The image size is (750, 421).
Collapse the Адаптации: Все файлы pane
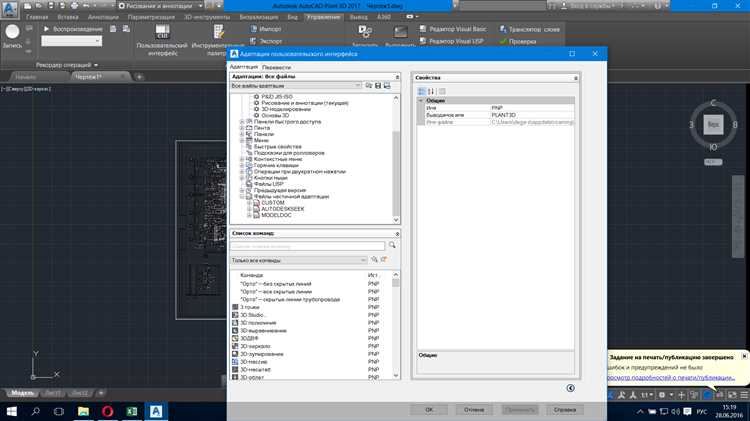tap(397, 77)
